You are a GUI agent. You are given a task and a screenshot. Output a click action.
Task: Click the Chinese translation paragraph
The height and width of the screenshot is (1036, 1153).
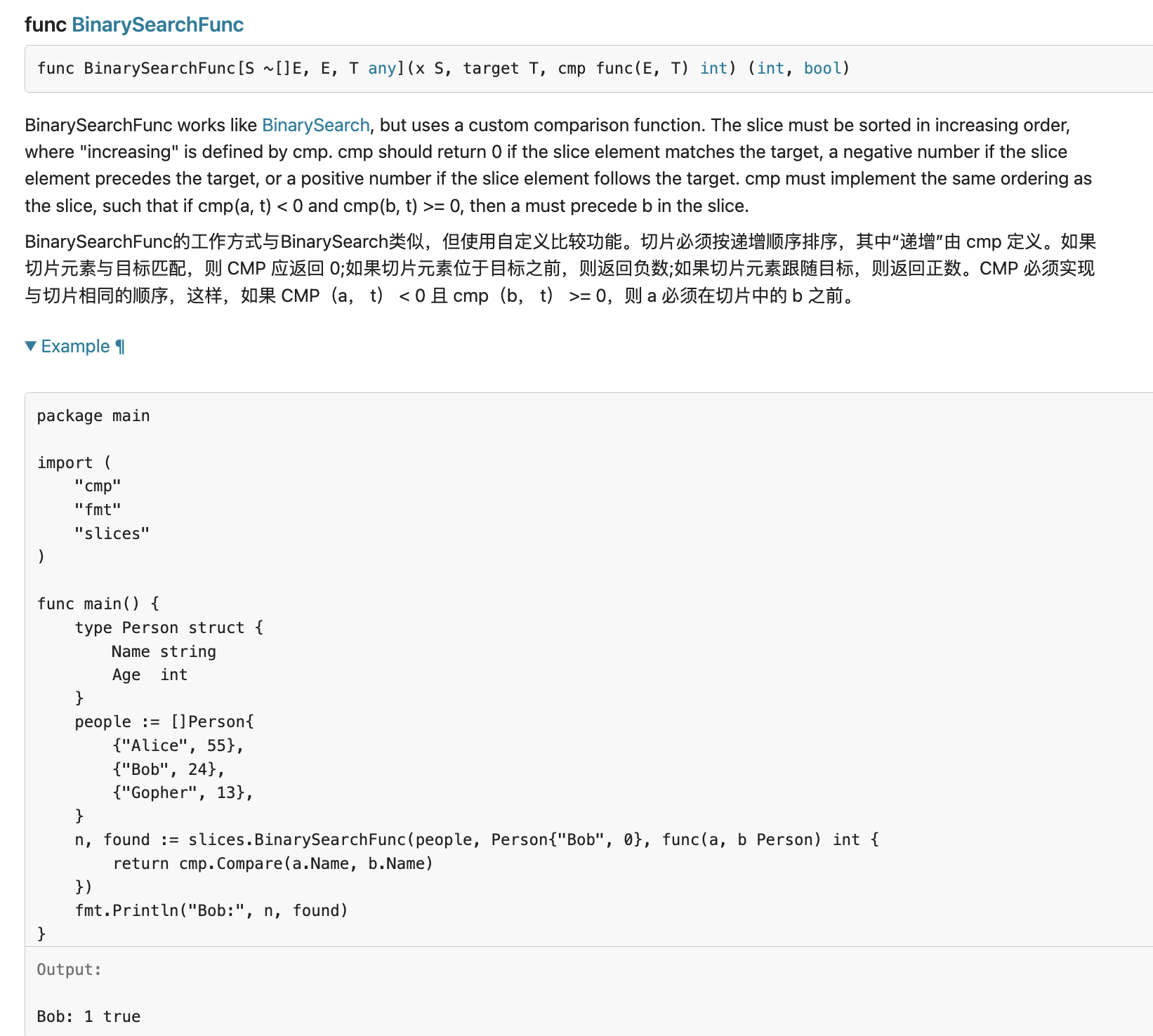point(560,269)
